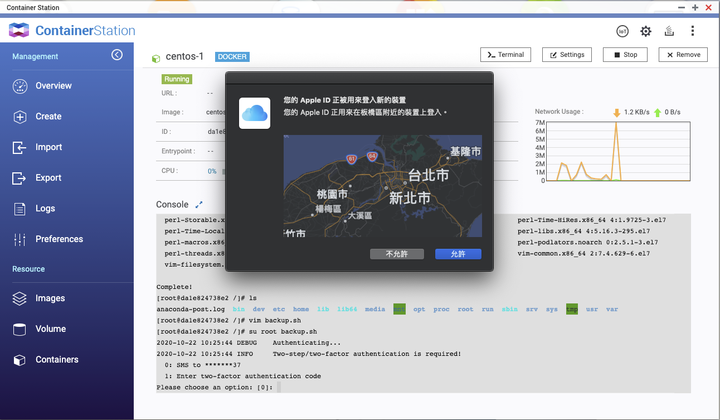This screenshot has width=720, height=420.
Task: Click 'anaconda-post.log' in console listing
Action: tap(191, 309)
